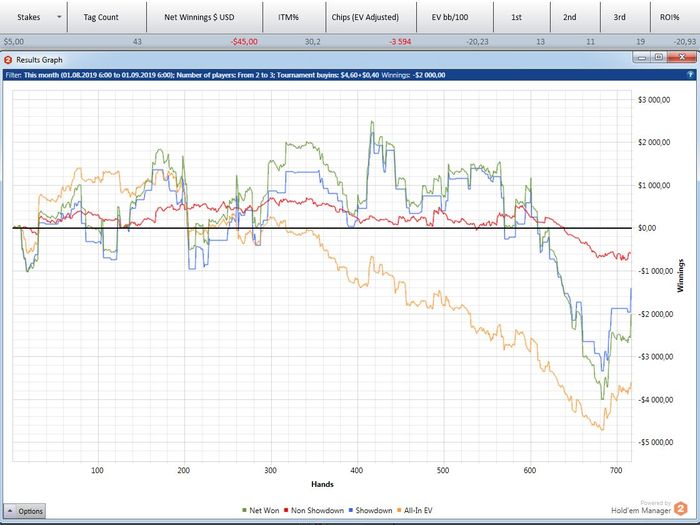This screenshot has height=525, width=700.
Task: Select the 43 tag count value
Action: point(137,42)
